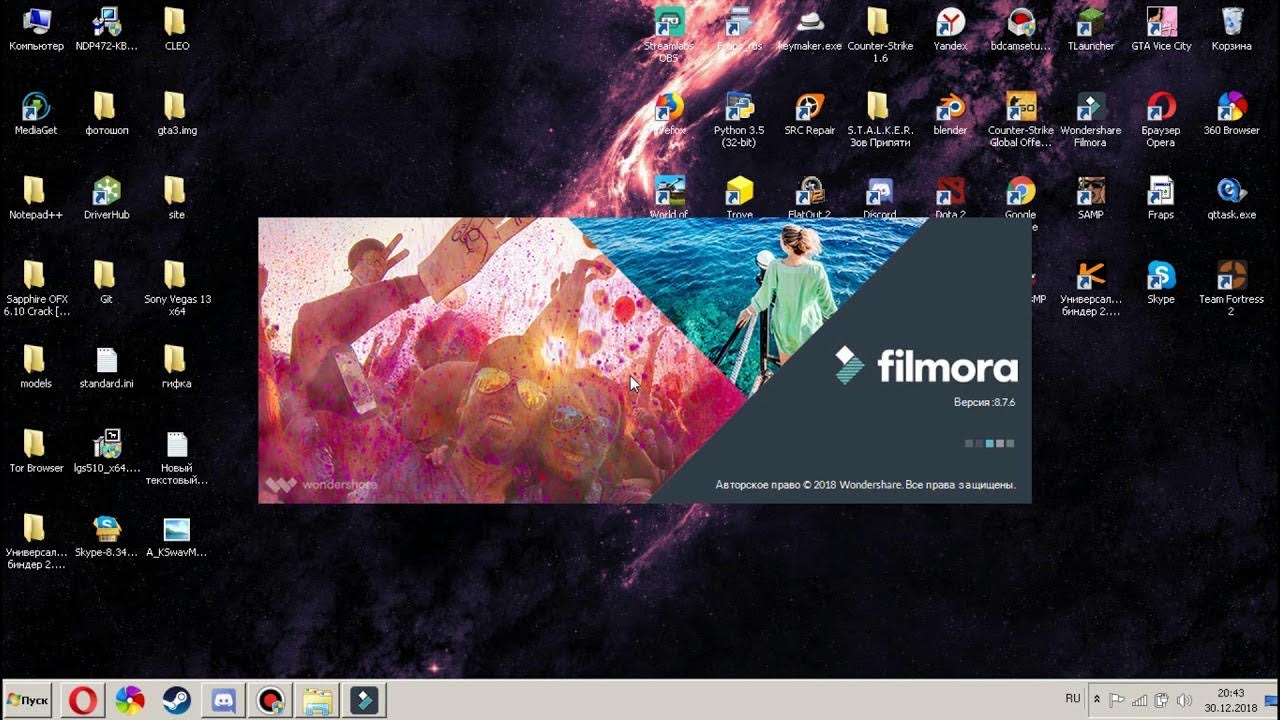The width and height of the screenshot is (1280, 720).
Task: Open Sony Vegas 13 x64 folder
Action: tap(176, 288)
